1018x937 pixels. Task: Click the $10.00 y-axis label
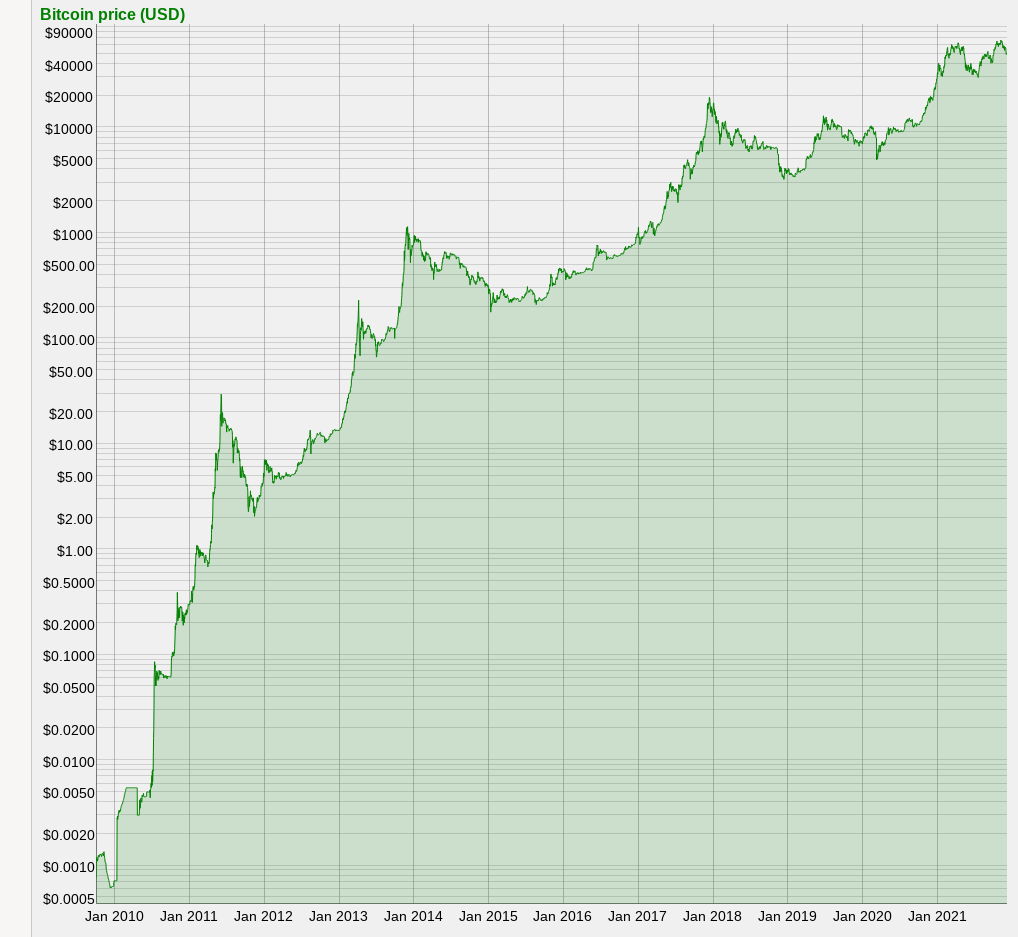(71, 445)
